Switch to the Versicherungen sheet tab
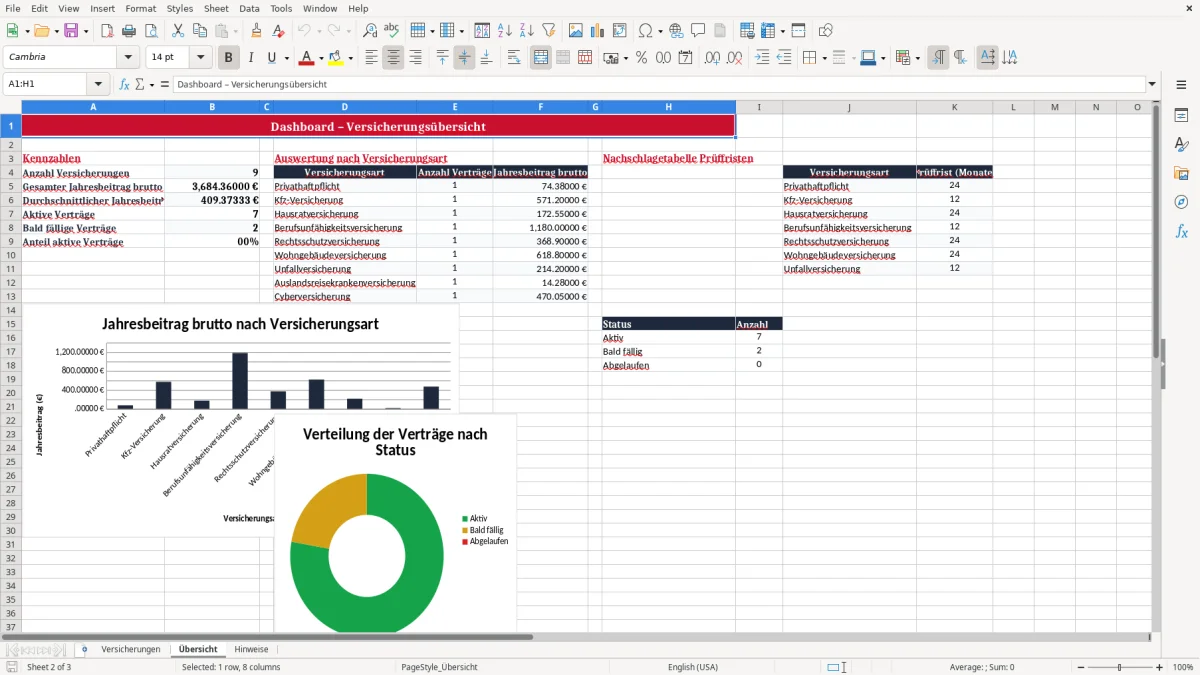Image resolution: width=1200 pixels, height=675 pixels. pos(131,649)
